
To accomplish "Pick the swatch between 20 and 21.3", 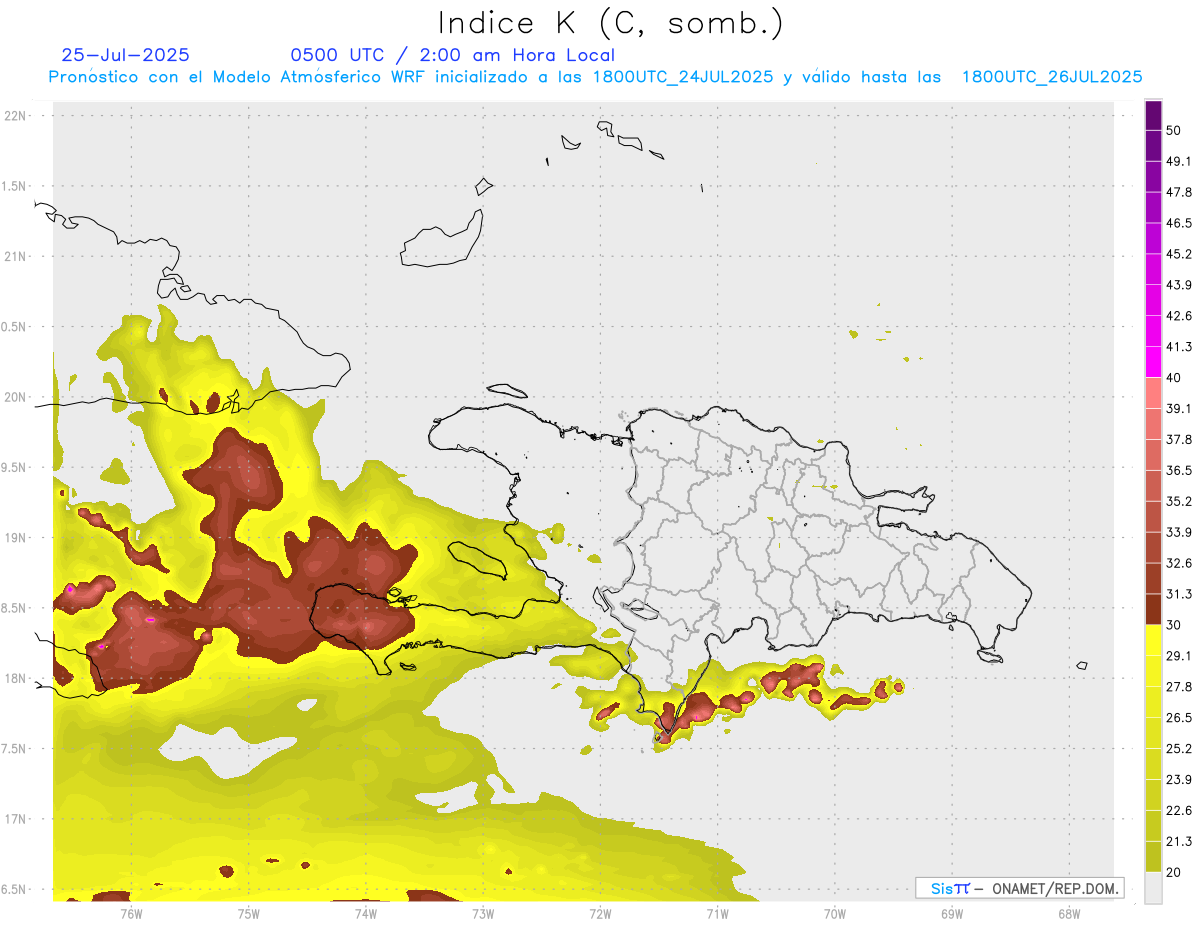I will tap(1153, 856).
